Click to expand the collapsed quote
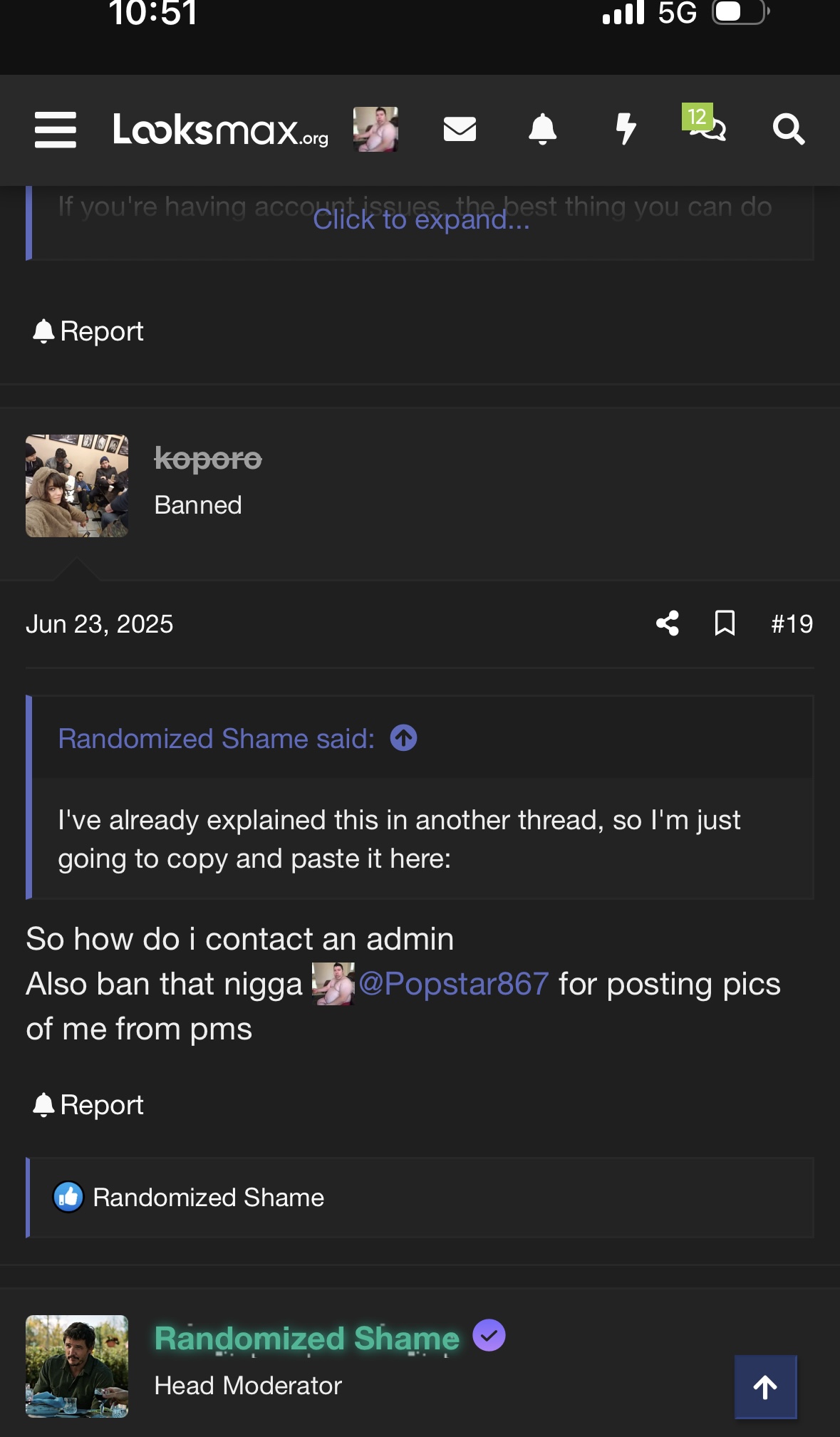840x1437 pixels. (421, 219)
